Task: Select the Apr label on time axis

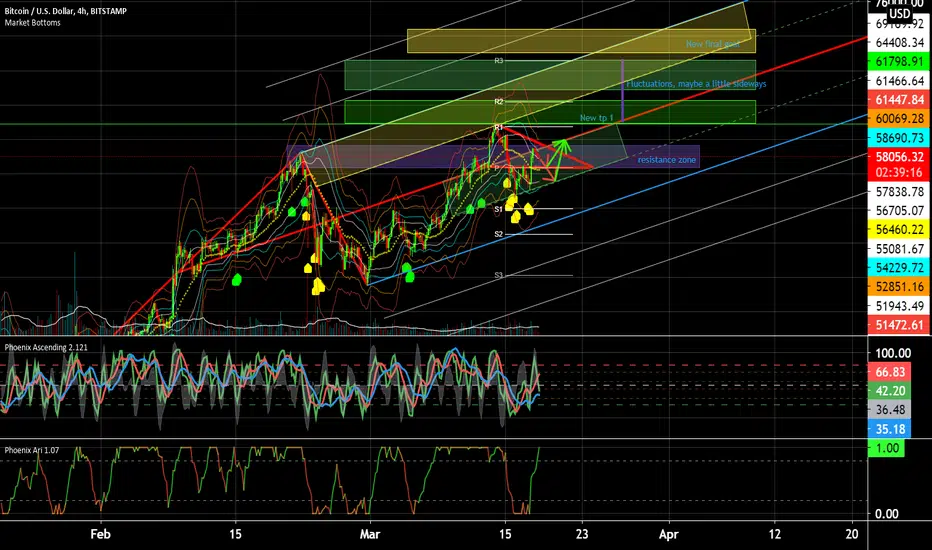Action: 669,534
